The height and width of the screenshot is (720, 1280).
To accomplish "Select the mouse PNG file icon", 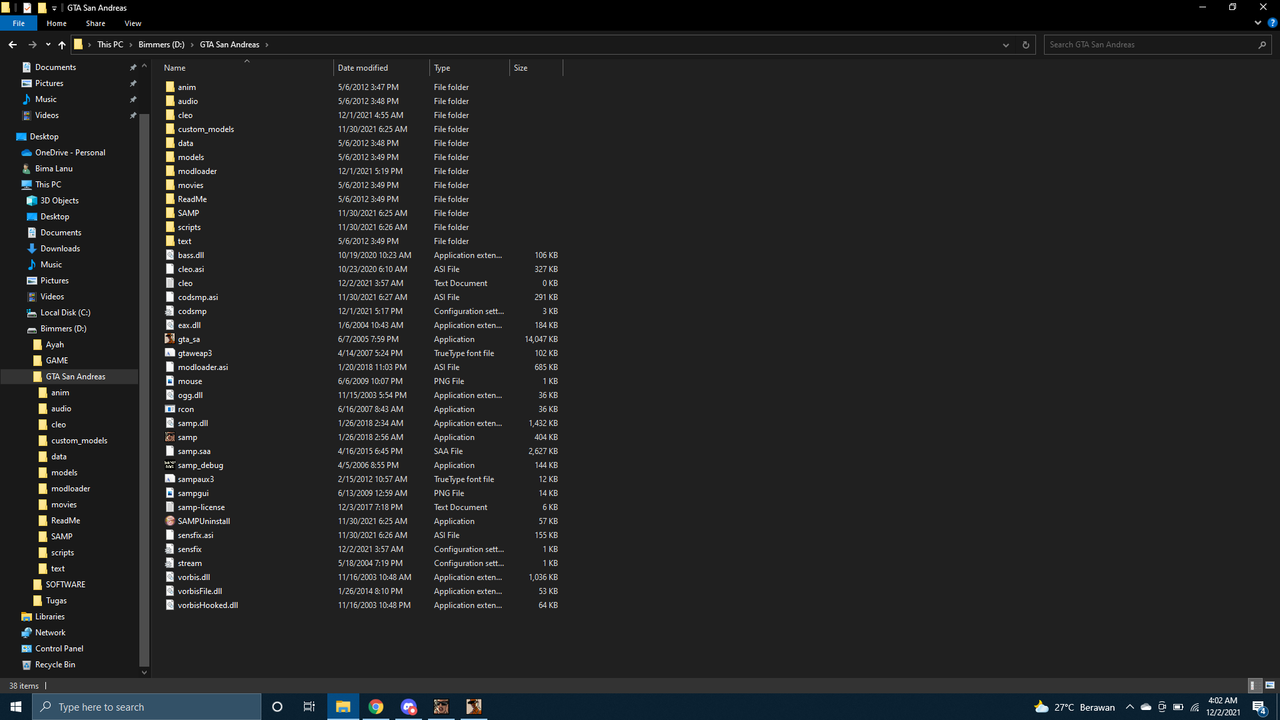I will (170, 381).
